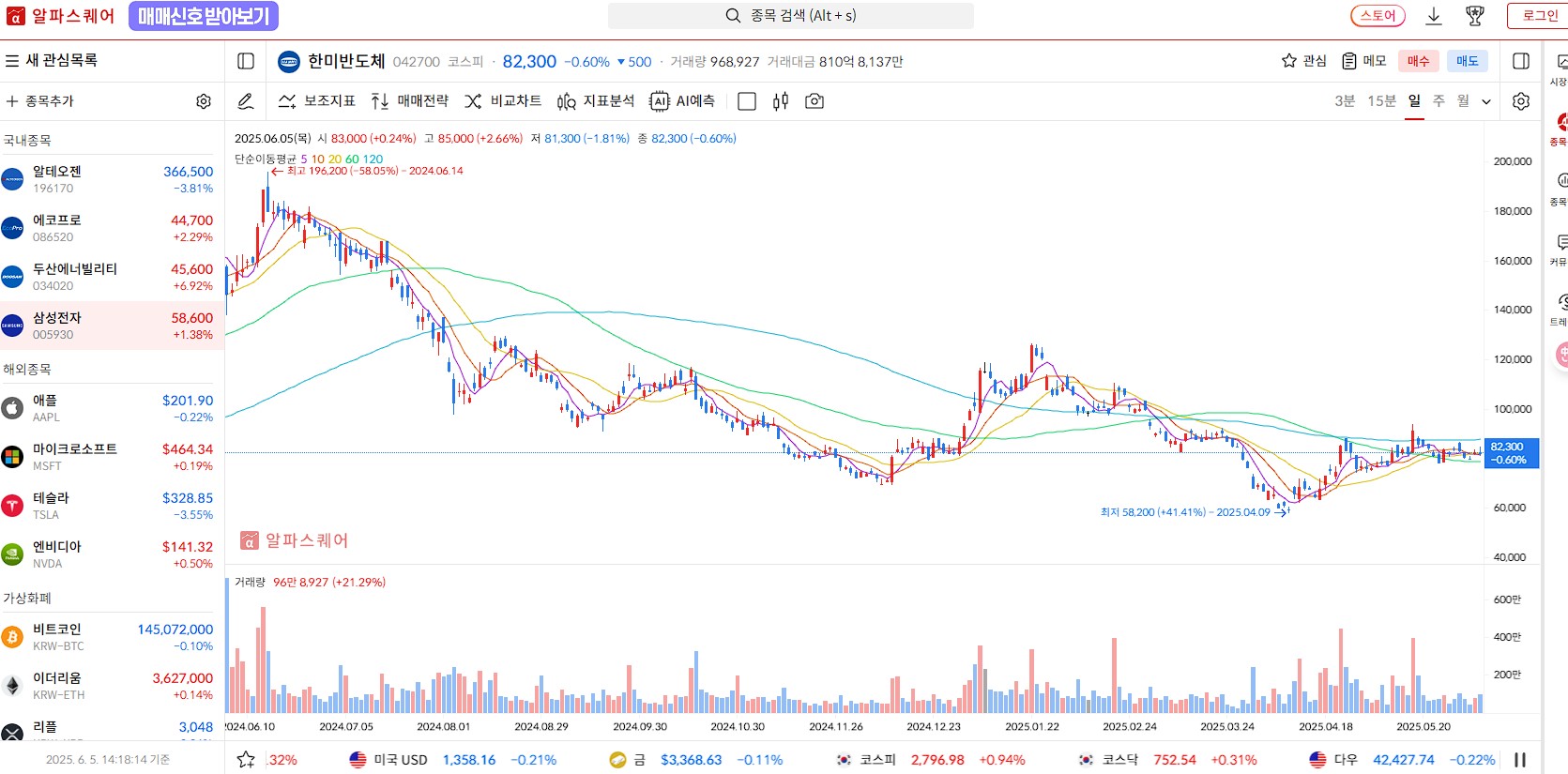Select 이더리움 KRW-ETH in the watchlist

(111, 686)
